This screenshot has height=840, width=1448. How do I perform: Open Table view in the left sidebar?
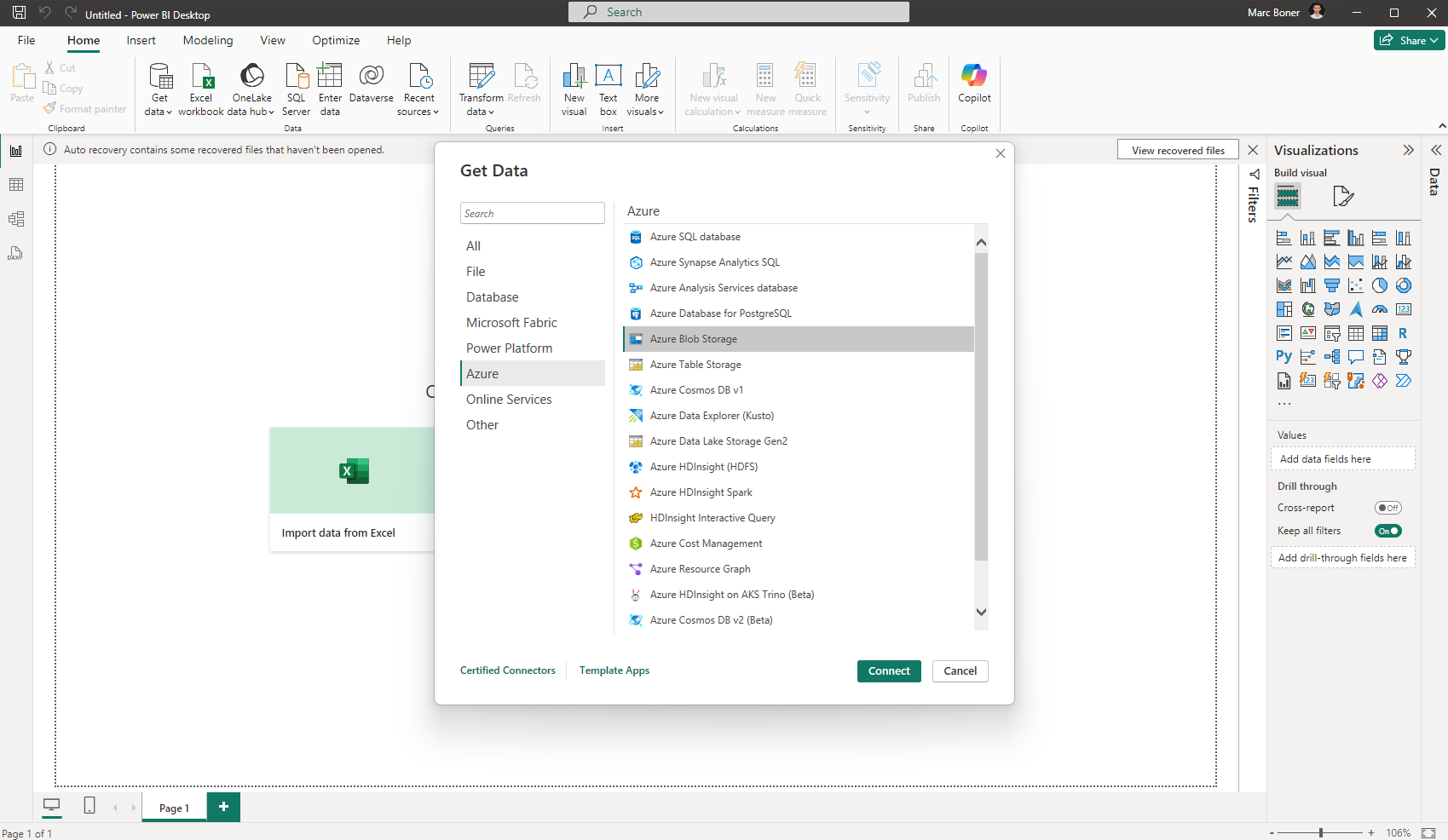(15, 185)
